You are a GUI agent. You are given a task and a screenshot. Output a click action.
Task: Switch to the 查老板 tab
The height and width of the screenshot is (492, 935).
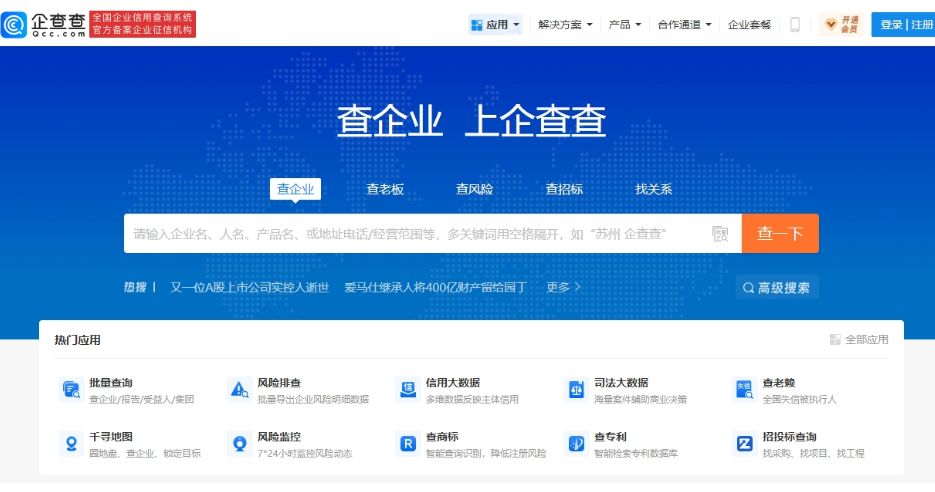[x=385, y=189]
